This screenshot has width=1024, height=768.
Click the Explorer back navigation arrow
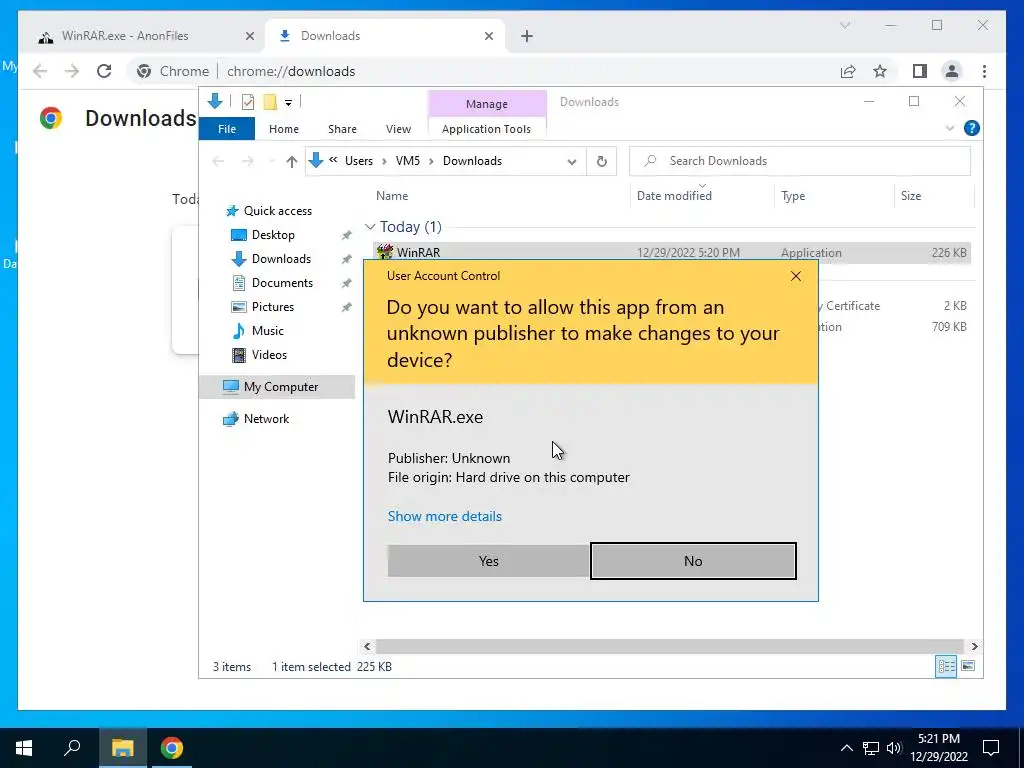(x=218, y=161)
